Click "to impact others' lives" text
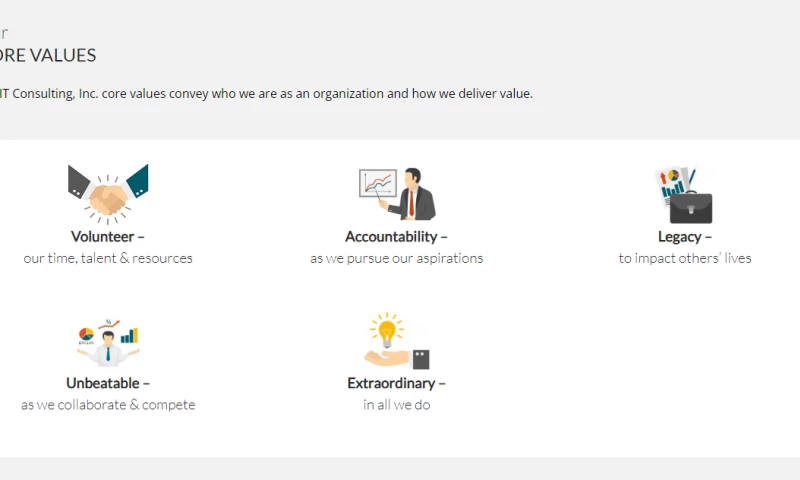 click(685, 258)
